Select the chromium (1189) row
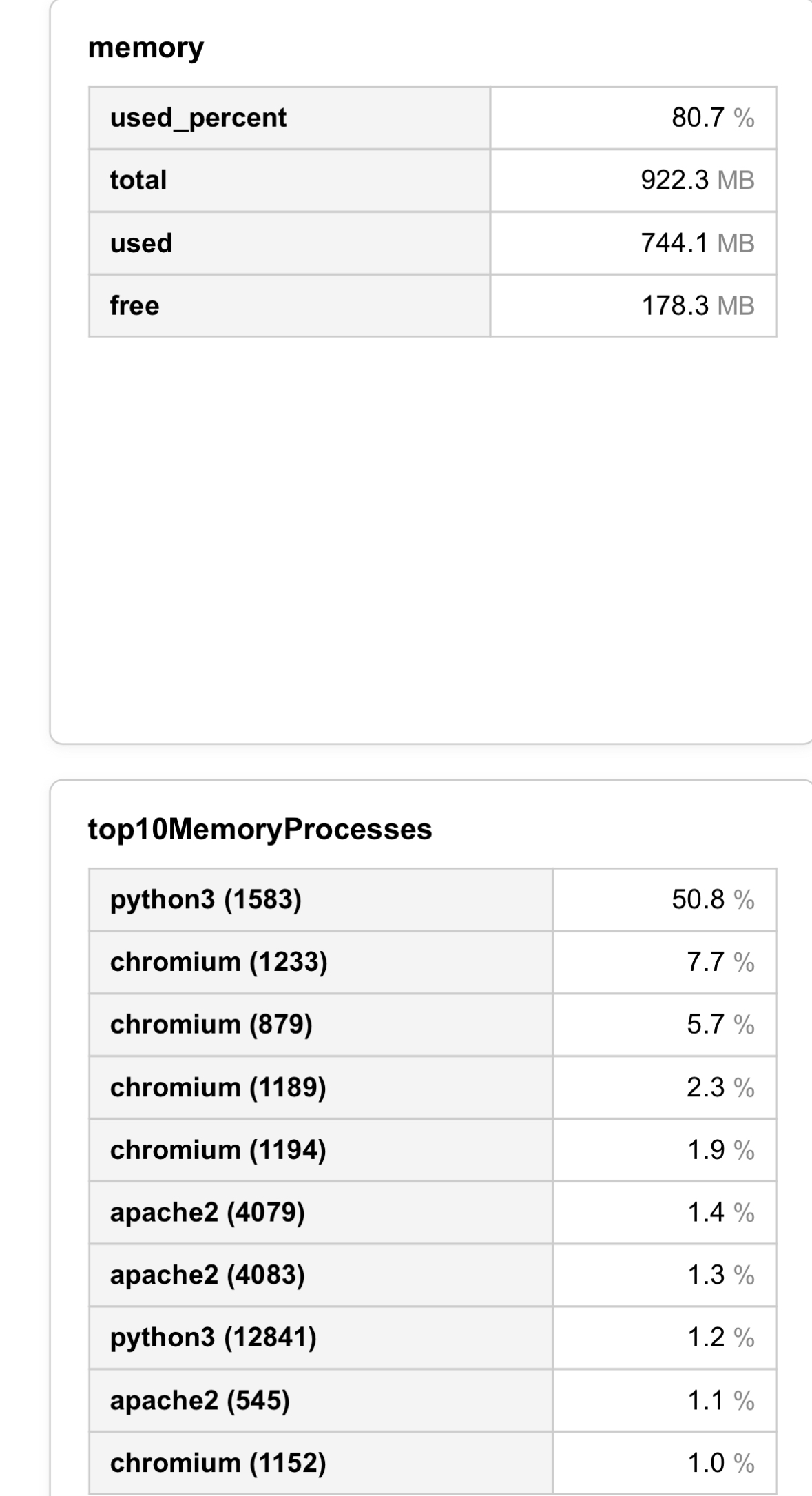This screenshot has width=812, height=1496. [218, 1087]
